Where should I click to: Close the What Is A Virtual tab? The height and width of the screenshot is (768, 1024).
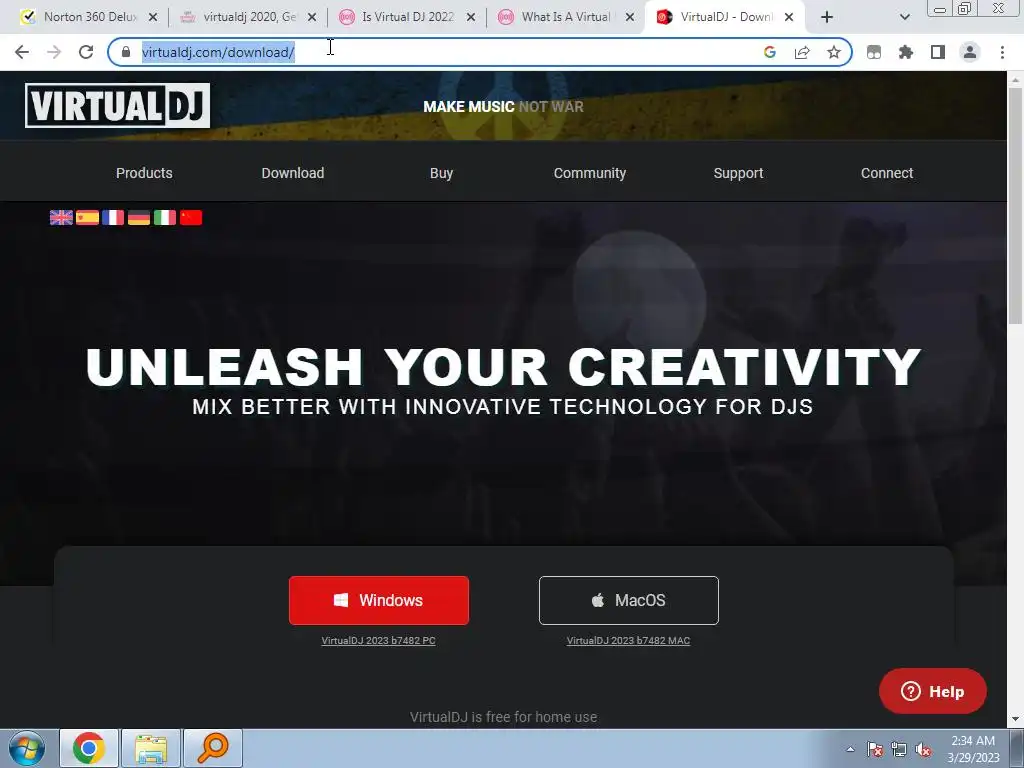click(630, 18)
